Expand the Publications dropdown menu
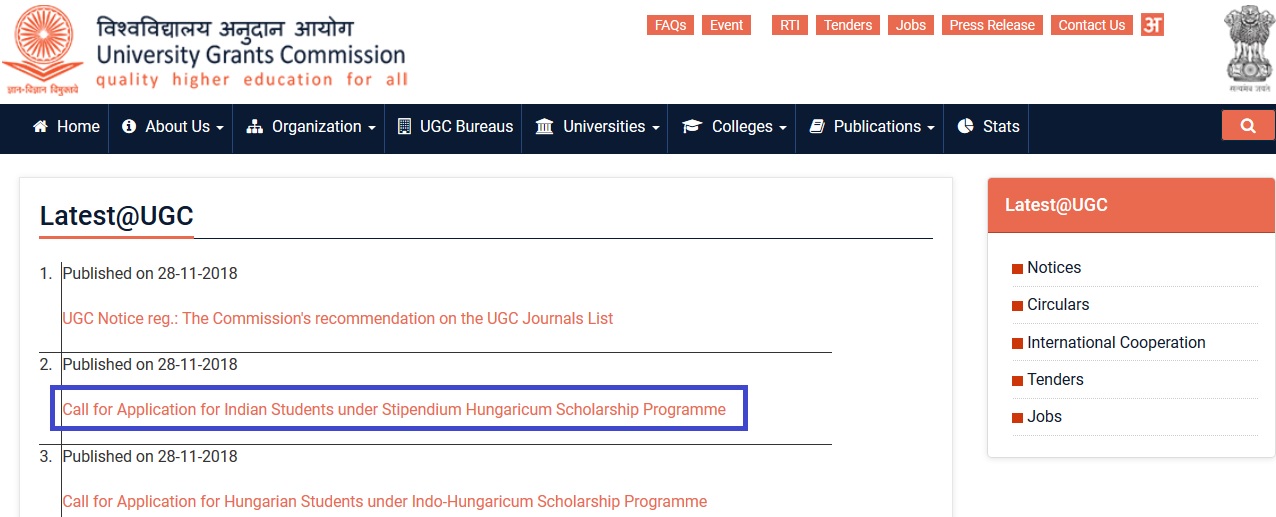The image size is (1276, 517). pyautogui.click(x=871, y=127)
